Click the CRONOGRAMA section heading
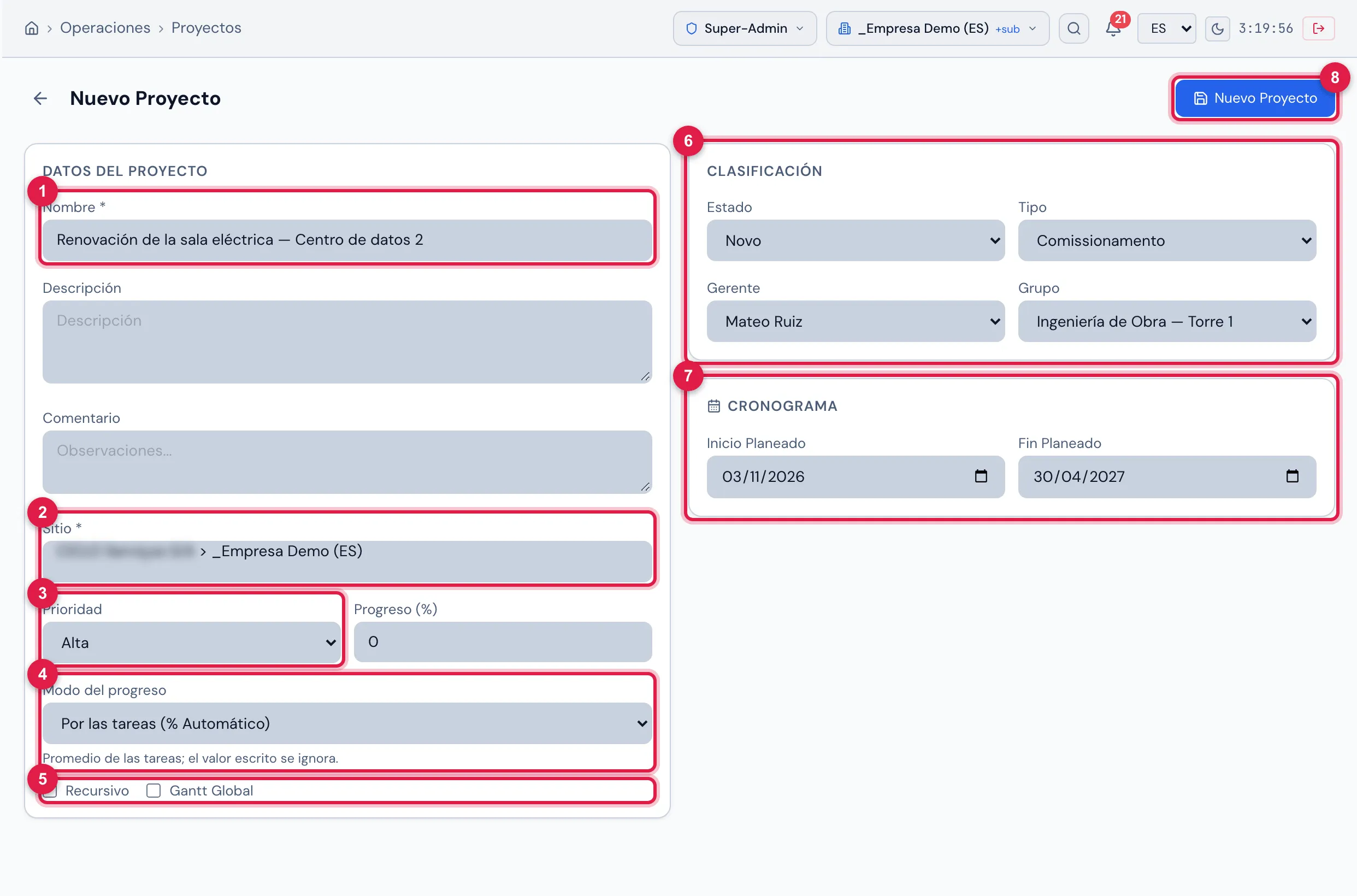This screenshot has width=1357, height=896. coord(782,406)
